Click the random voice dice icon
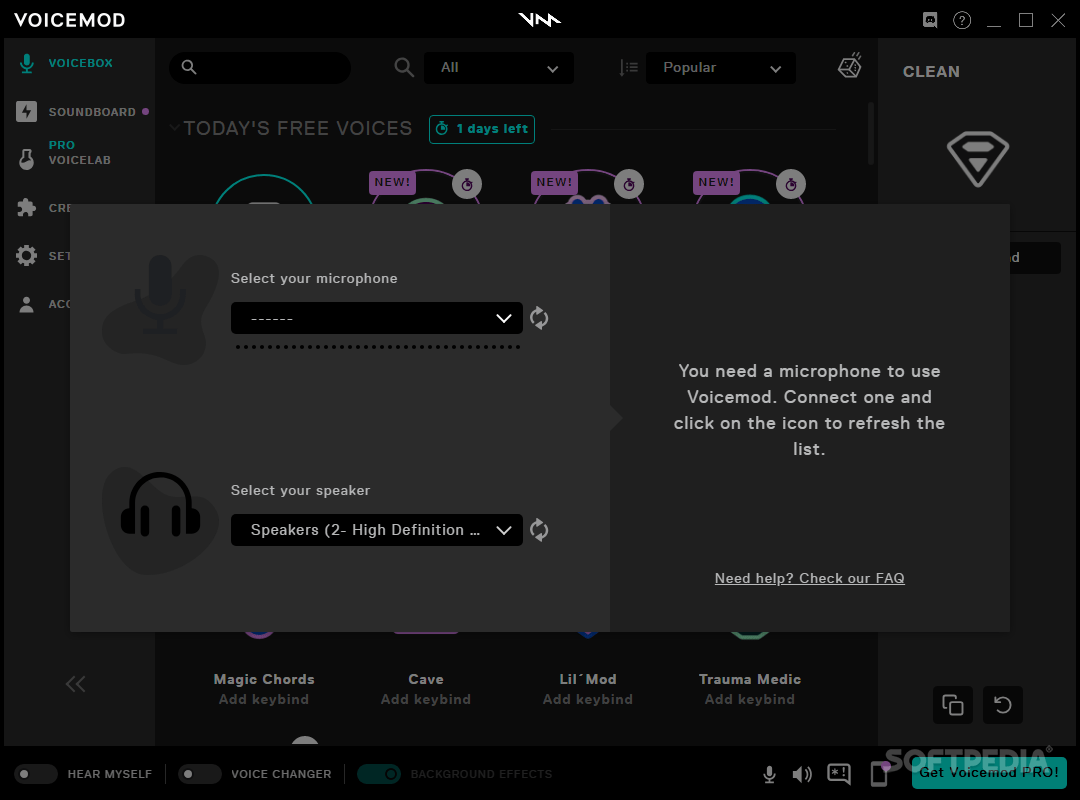The height and width of the screenshot is (800, 1080). (x=850, y=65)
